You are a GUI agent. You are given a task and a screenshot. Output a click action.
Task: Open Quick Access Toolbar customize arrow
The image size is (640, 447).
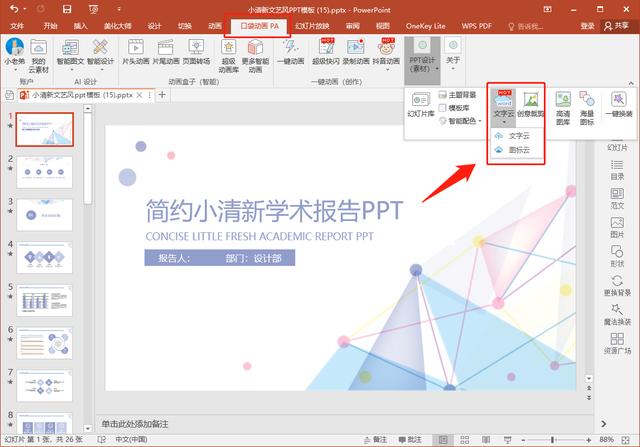(x=119, y=9)
